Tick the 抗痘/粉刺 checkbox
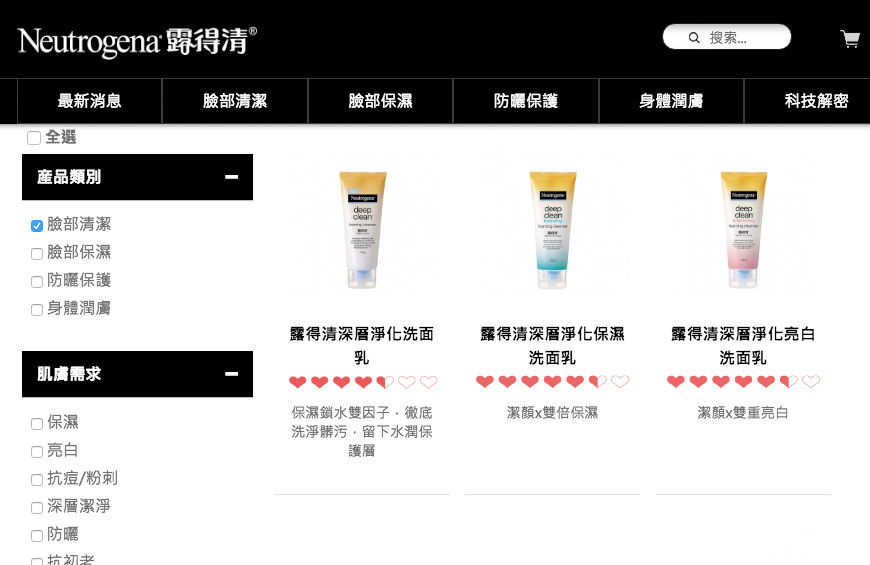The image size is (870, 565). [x=37, y=480]
